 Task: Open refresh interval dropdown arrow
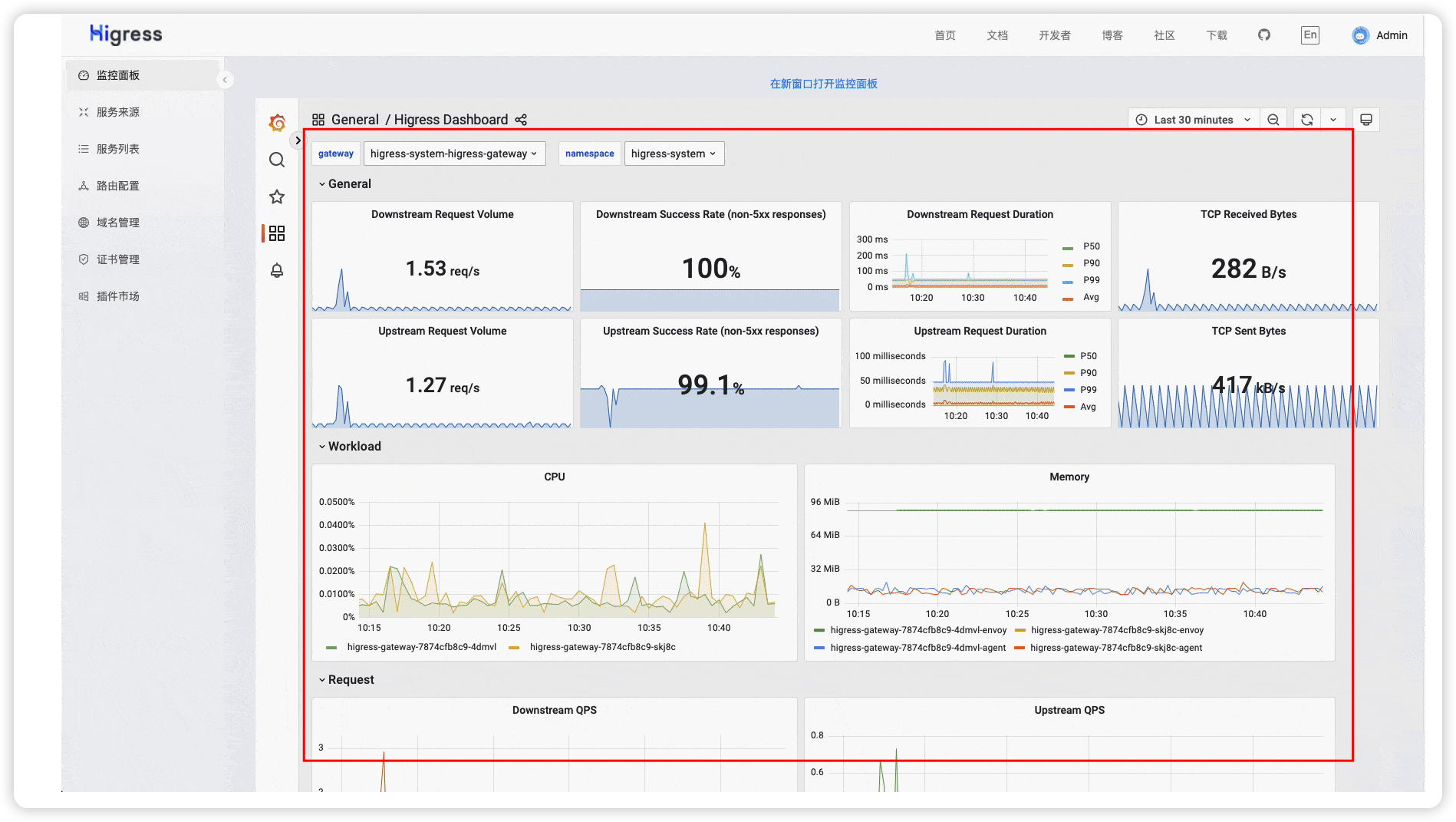click(x=1333, y=120)
